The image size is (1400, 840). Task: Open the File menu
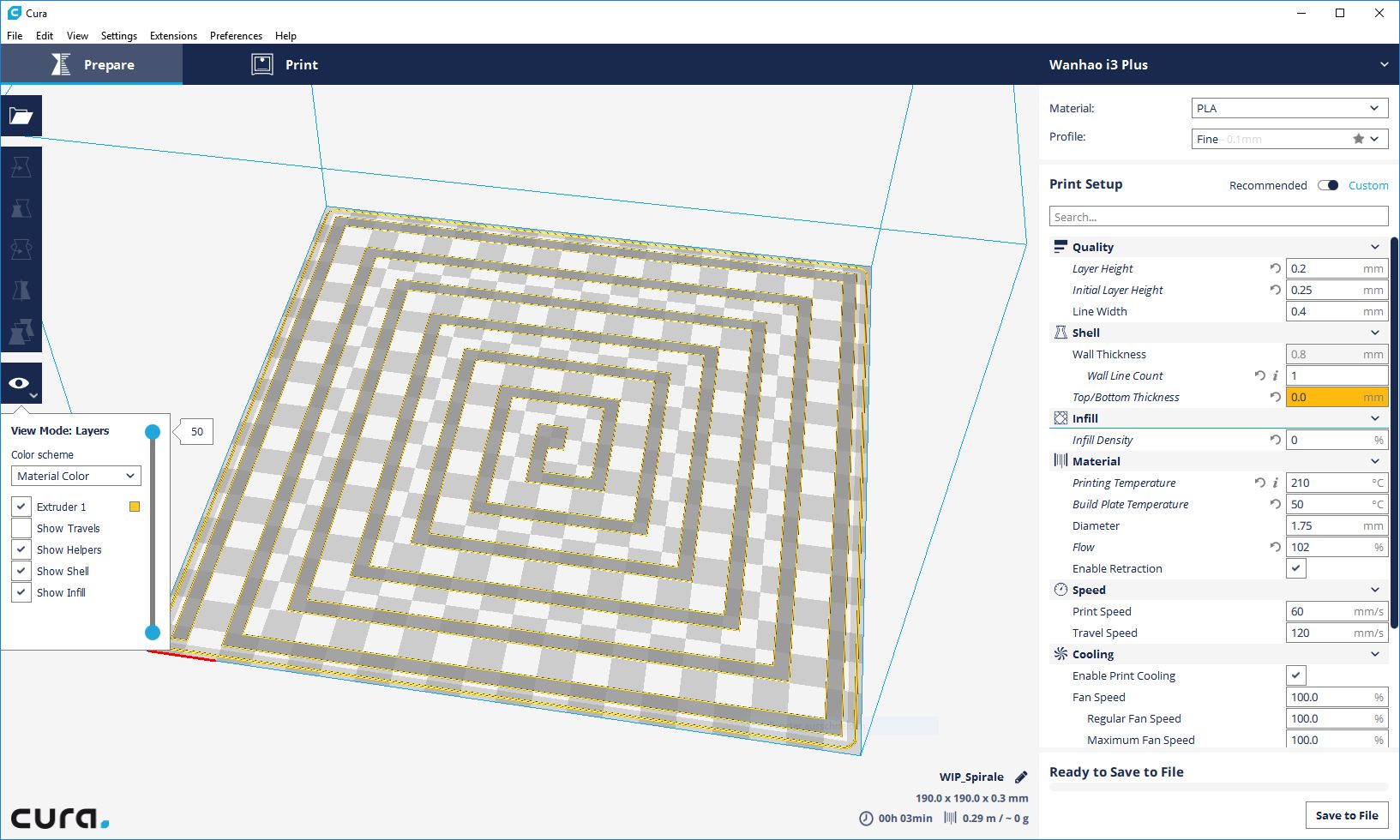tap(15, 36)
